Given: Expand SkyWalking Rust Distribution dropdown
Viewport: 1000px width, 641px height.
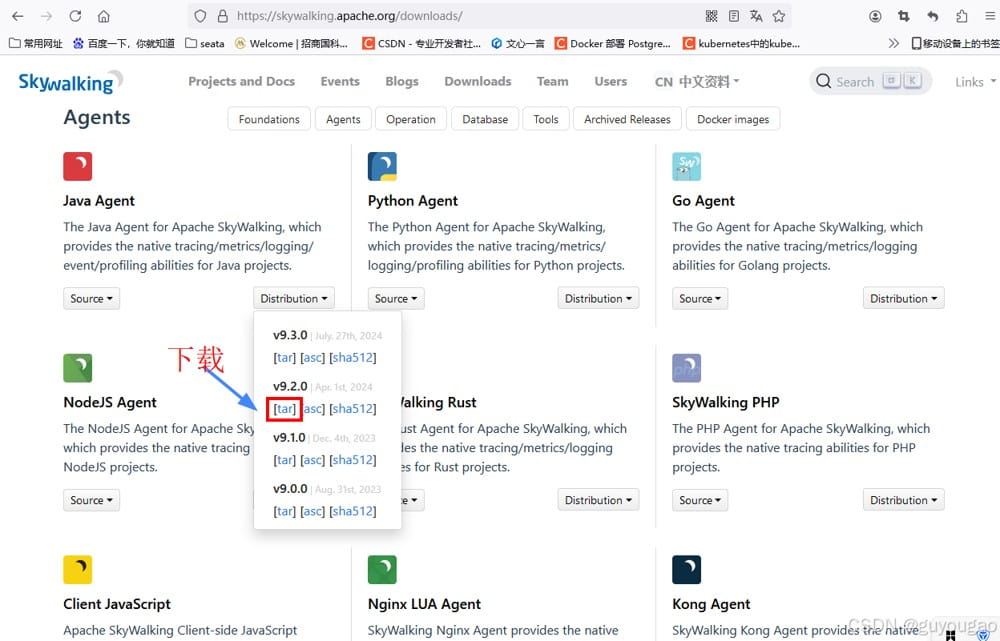Looking at the screenshot, I should 598,500.
